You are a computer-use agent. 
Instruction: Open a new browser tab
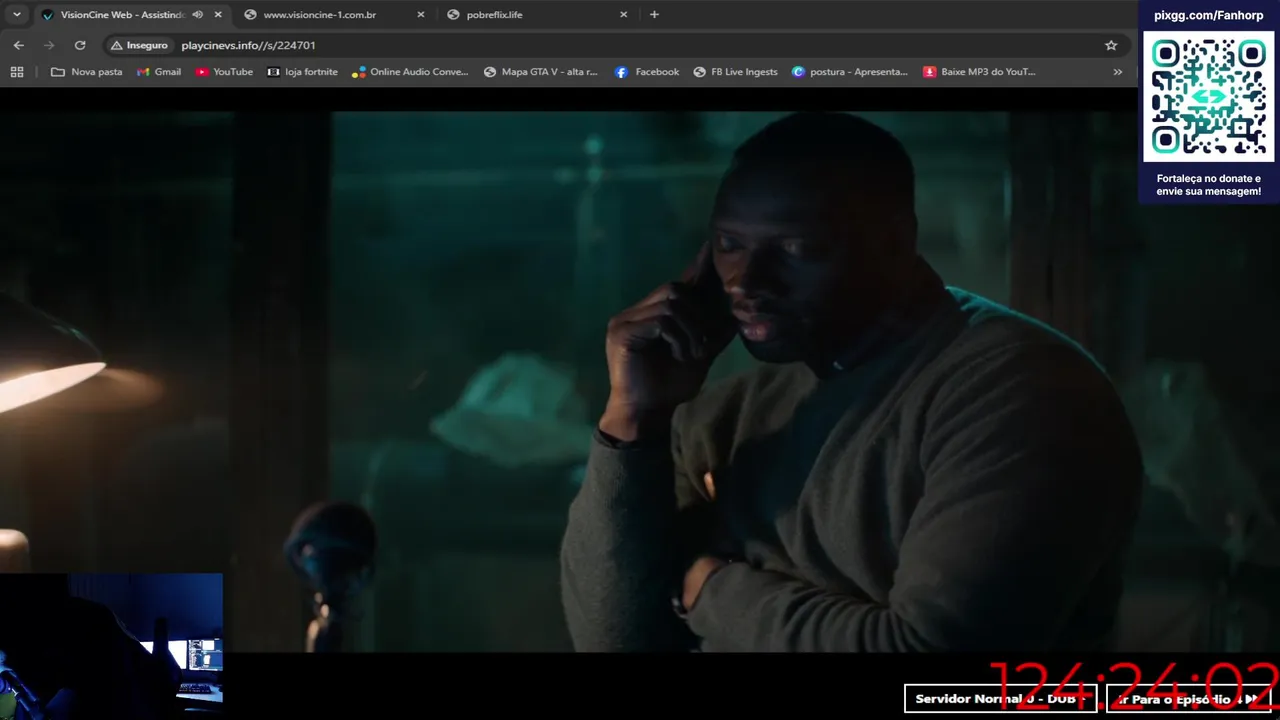click(x=654, y=15)
